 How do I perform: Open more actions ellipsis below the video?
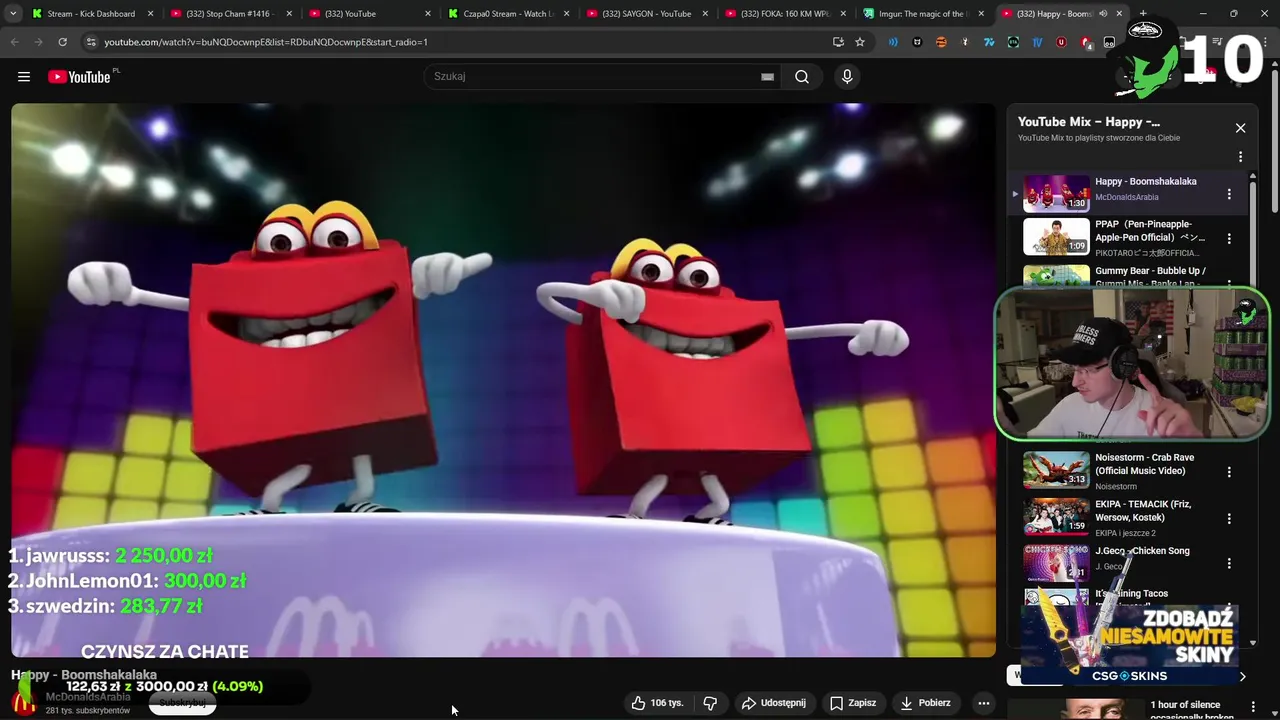(x=984, y=703)
